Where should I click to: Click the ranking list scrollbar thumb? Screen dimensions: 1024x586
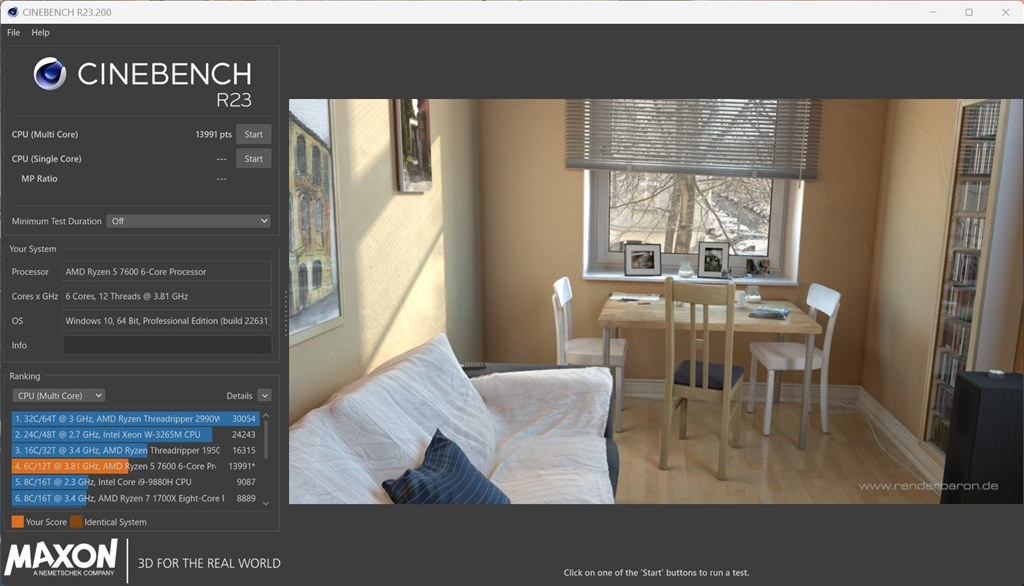pos(266,440)
